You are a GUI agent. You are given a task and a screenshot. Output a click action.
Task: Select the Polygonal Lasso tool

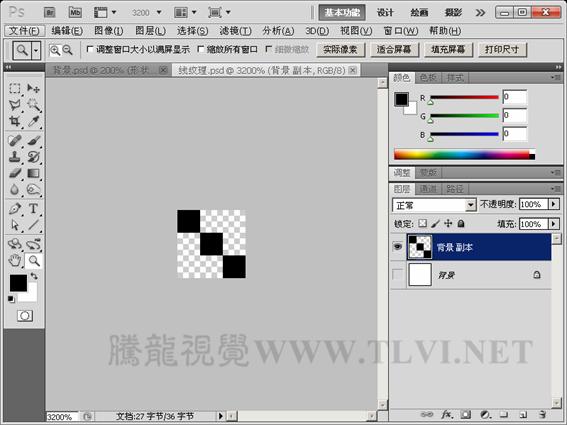point(14,105)
